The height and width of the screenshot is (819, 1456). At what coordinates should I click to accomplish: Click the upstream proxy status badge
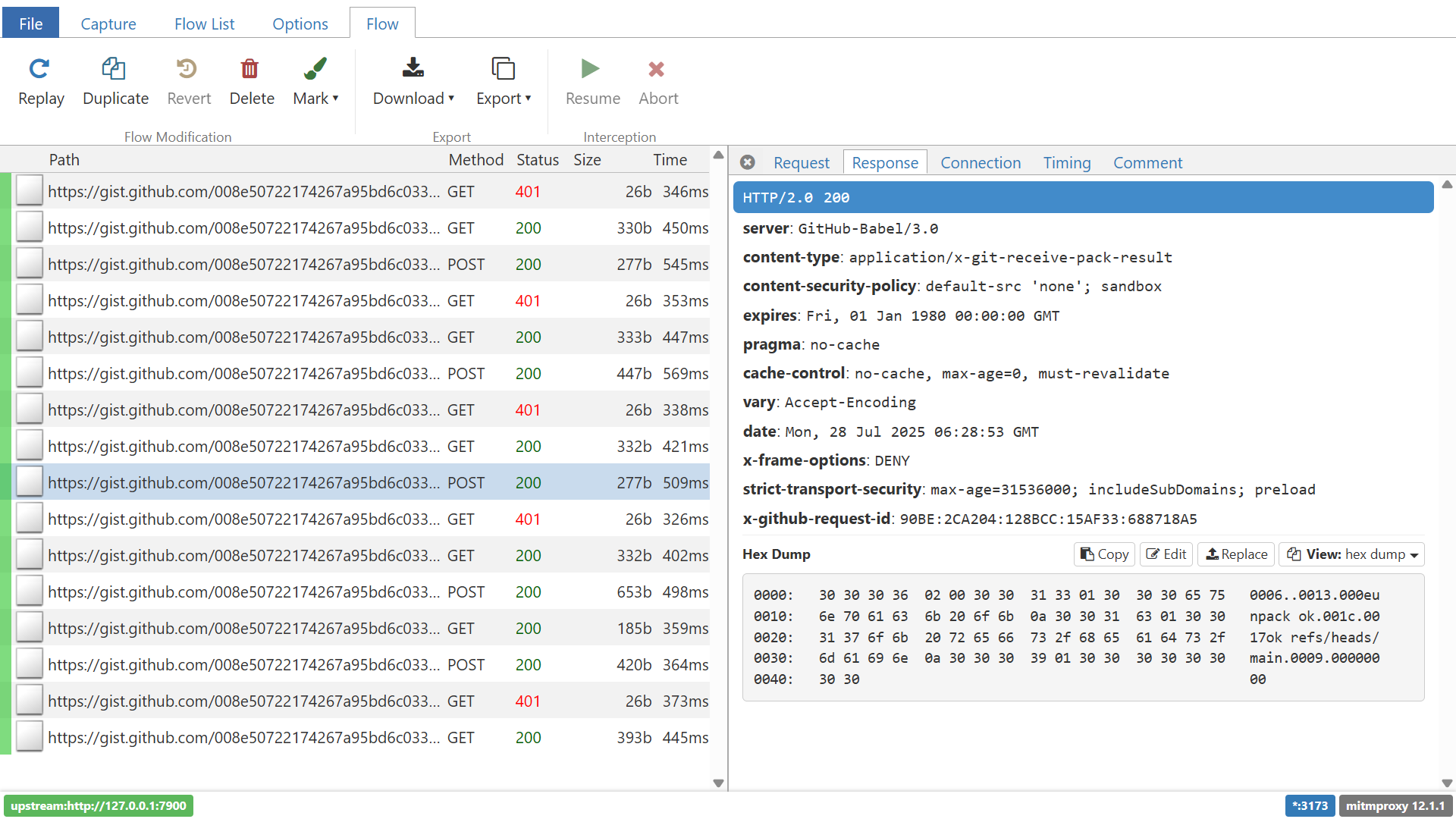point(99,805)
